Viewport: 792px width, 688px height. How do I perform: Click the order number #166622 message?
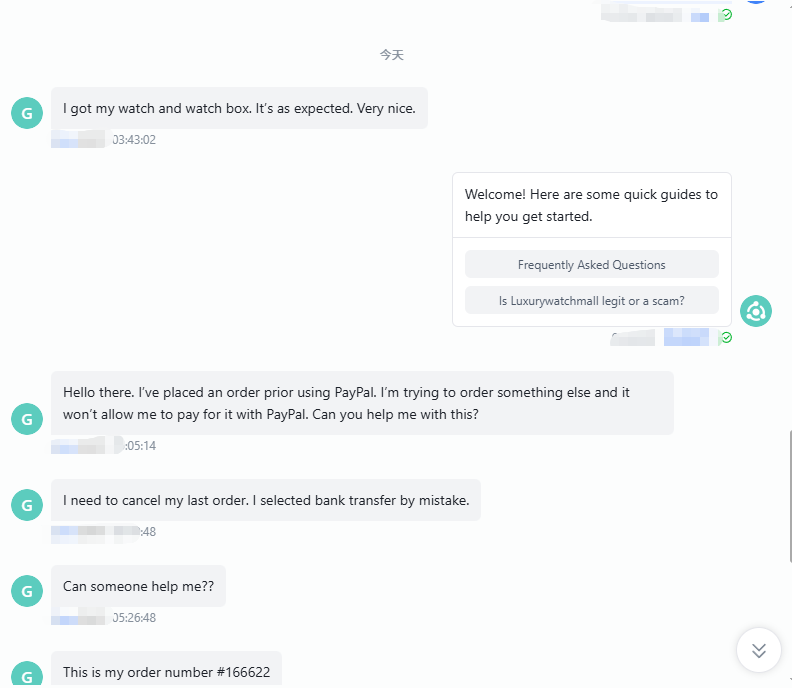166,672
